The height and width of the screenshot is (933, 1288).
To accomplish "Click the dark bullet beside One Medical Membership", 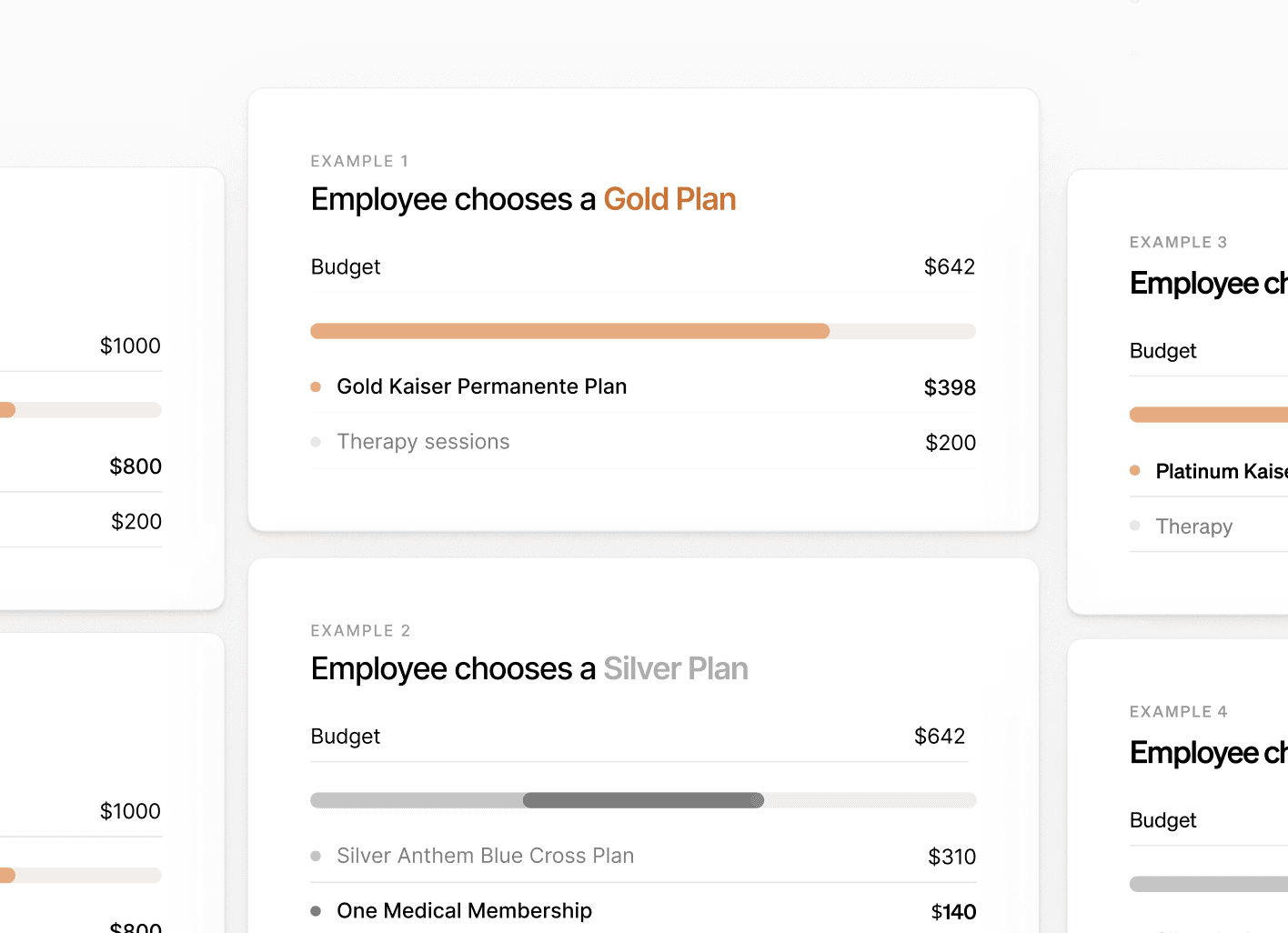I will 316,911.
